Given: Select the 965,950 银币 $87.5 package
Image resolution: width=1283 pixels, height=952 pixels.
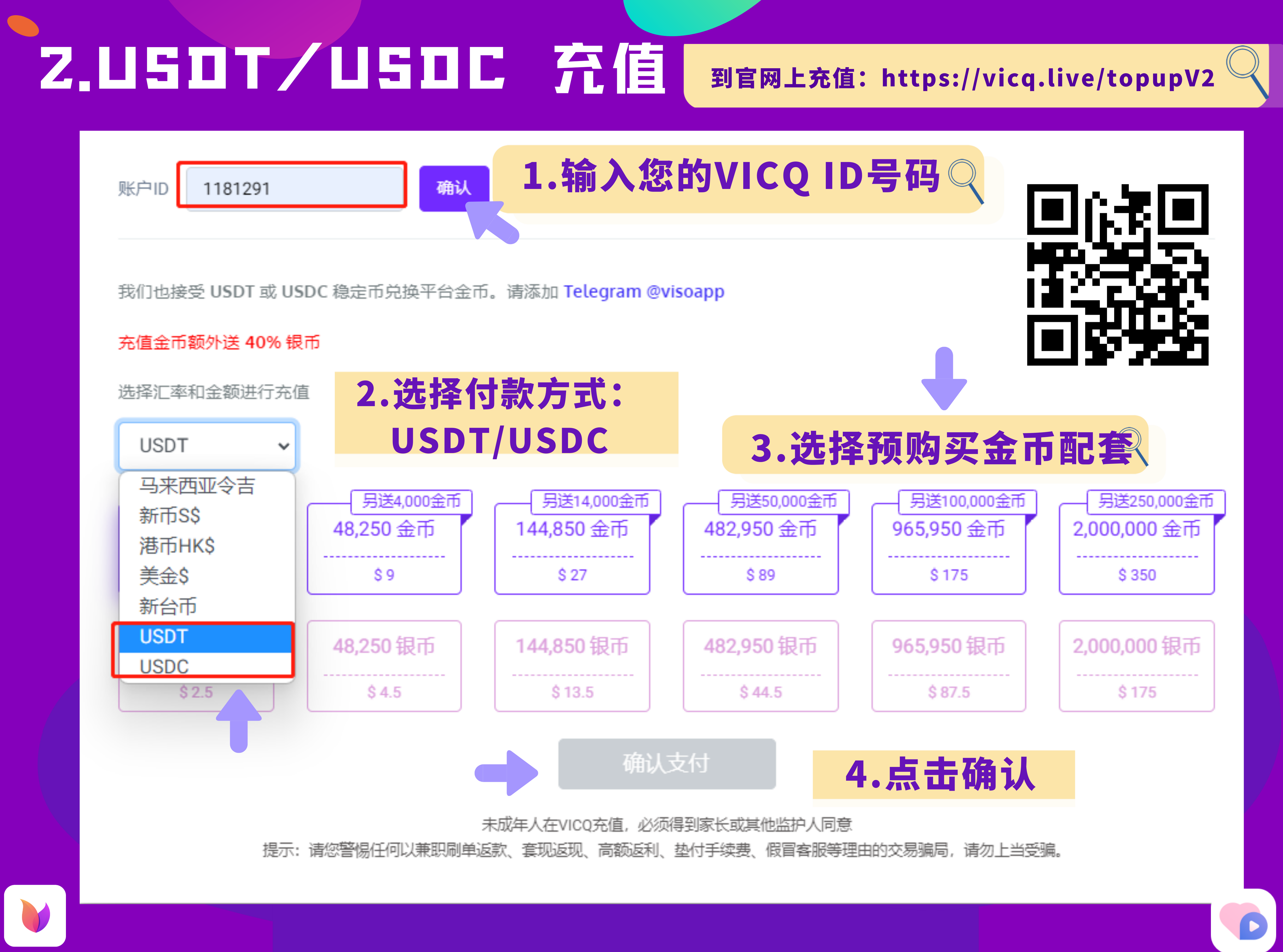Looking at the screenshot, I should click(949, 666).
